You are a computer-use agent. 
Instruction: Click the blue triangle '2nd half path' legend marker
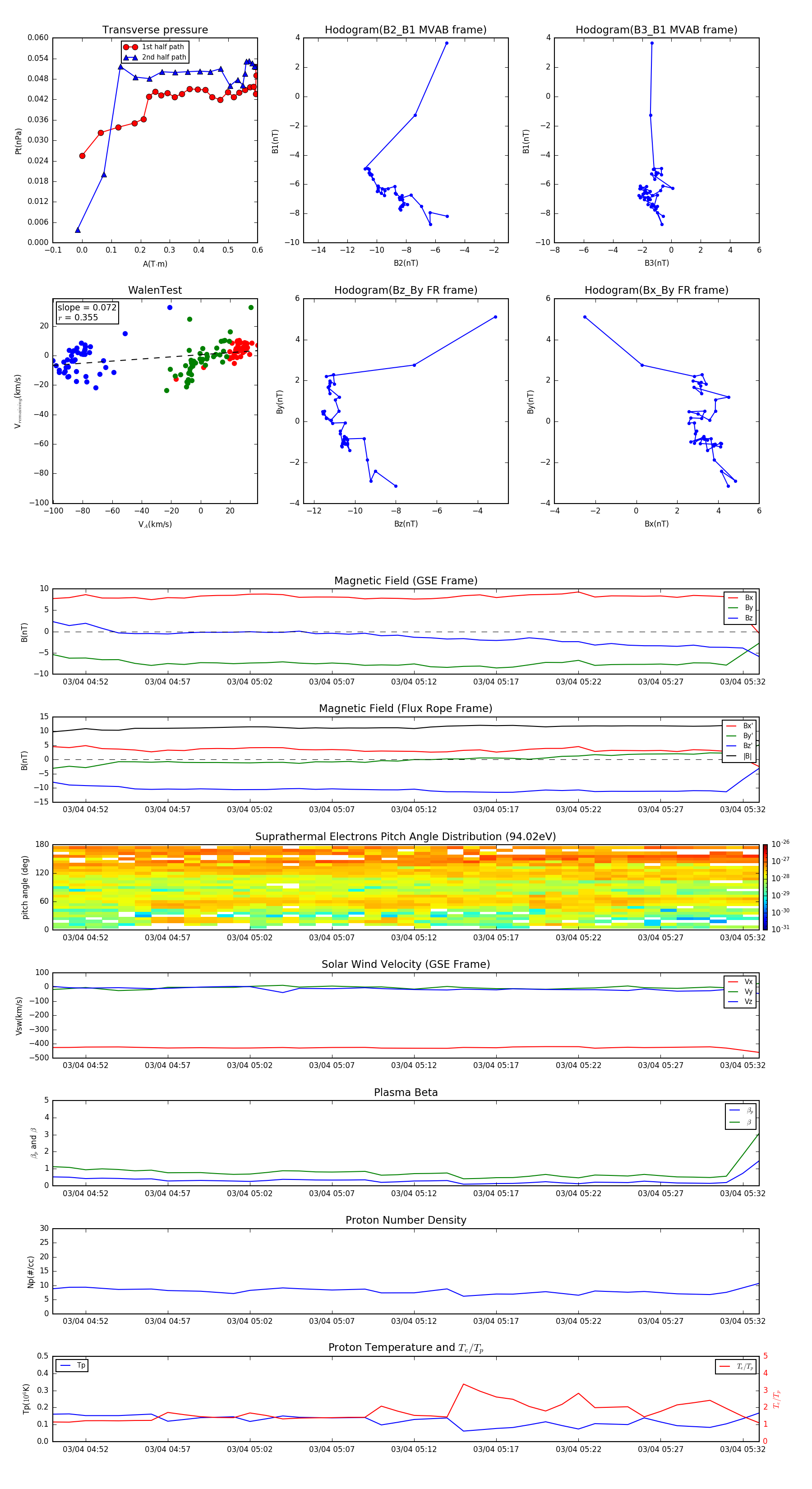tap(131, 57)
